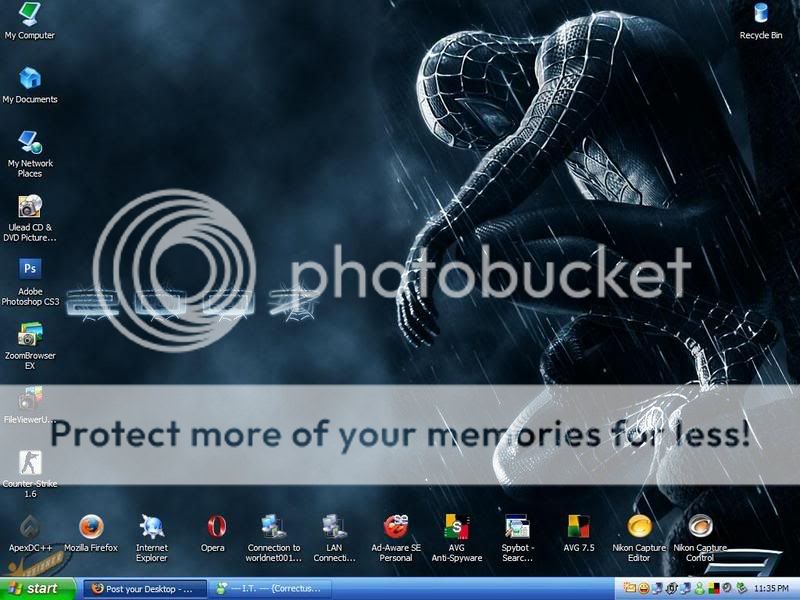Image resolution: width=800 pixels, height=600 pixels.
Task: Select the LAN Connection shortcut icon
Action: [334, 538]
